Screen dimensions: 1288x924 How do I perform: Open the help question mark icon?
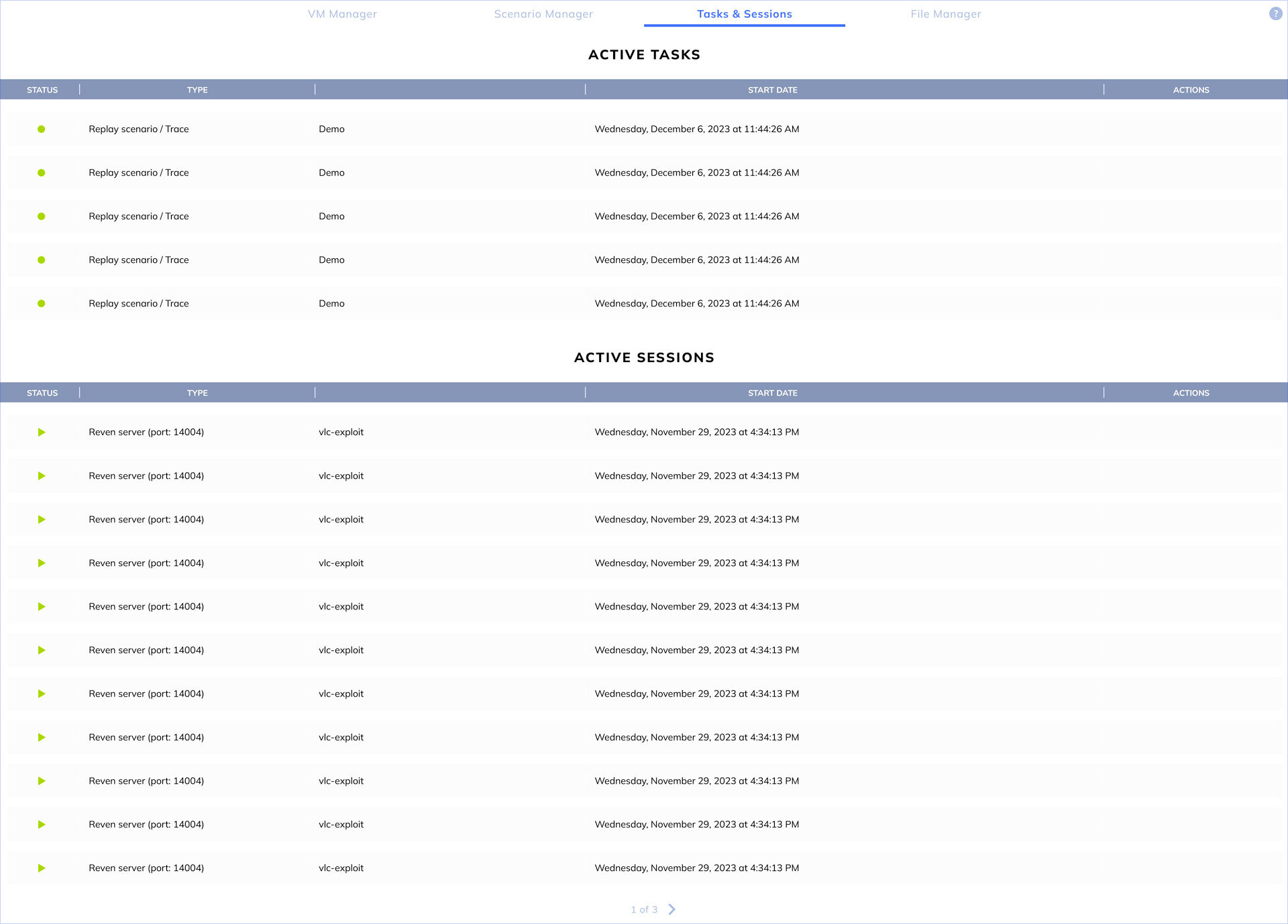(x=1275, y=13)
